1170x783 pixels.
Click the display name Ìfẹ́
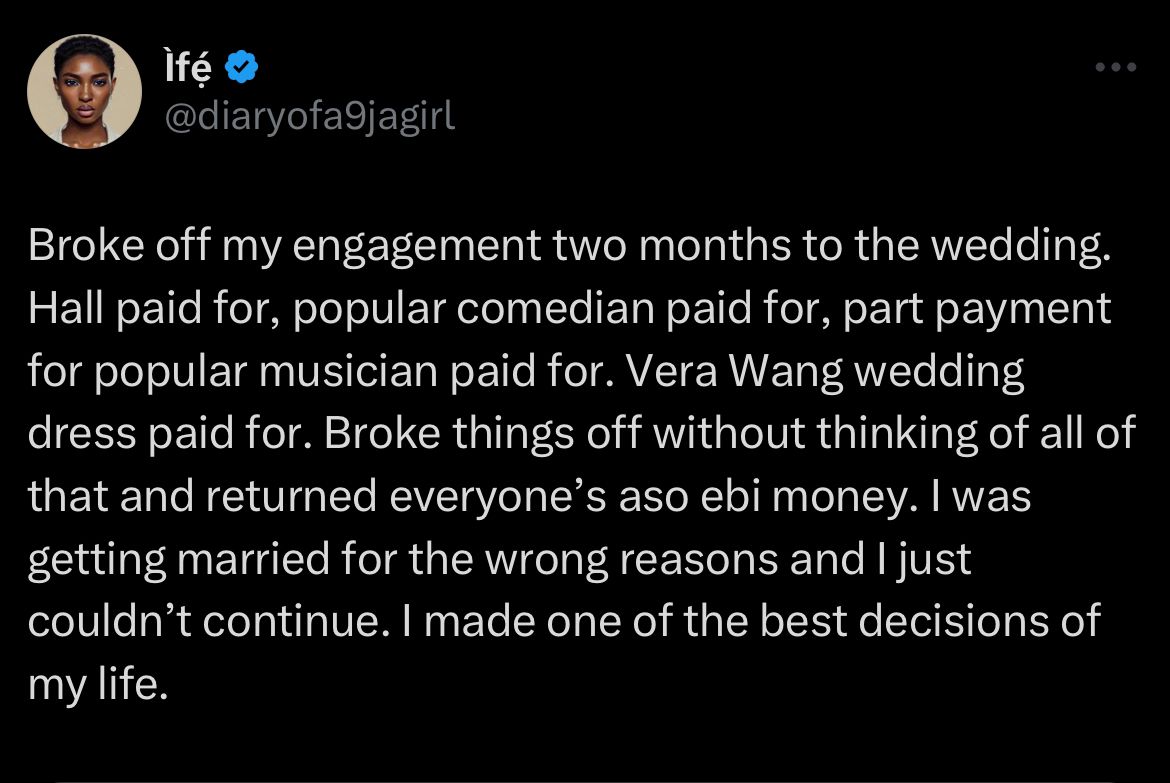coord(187,67)
